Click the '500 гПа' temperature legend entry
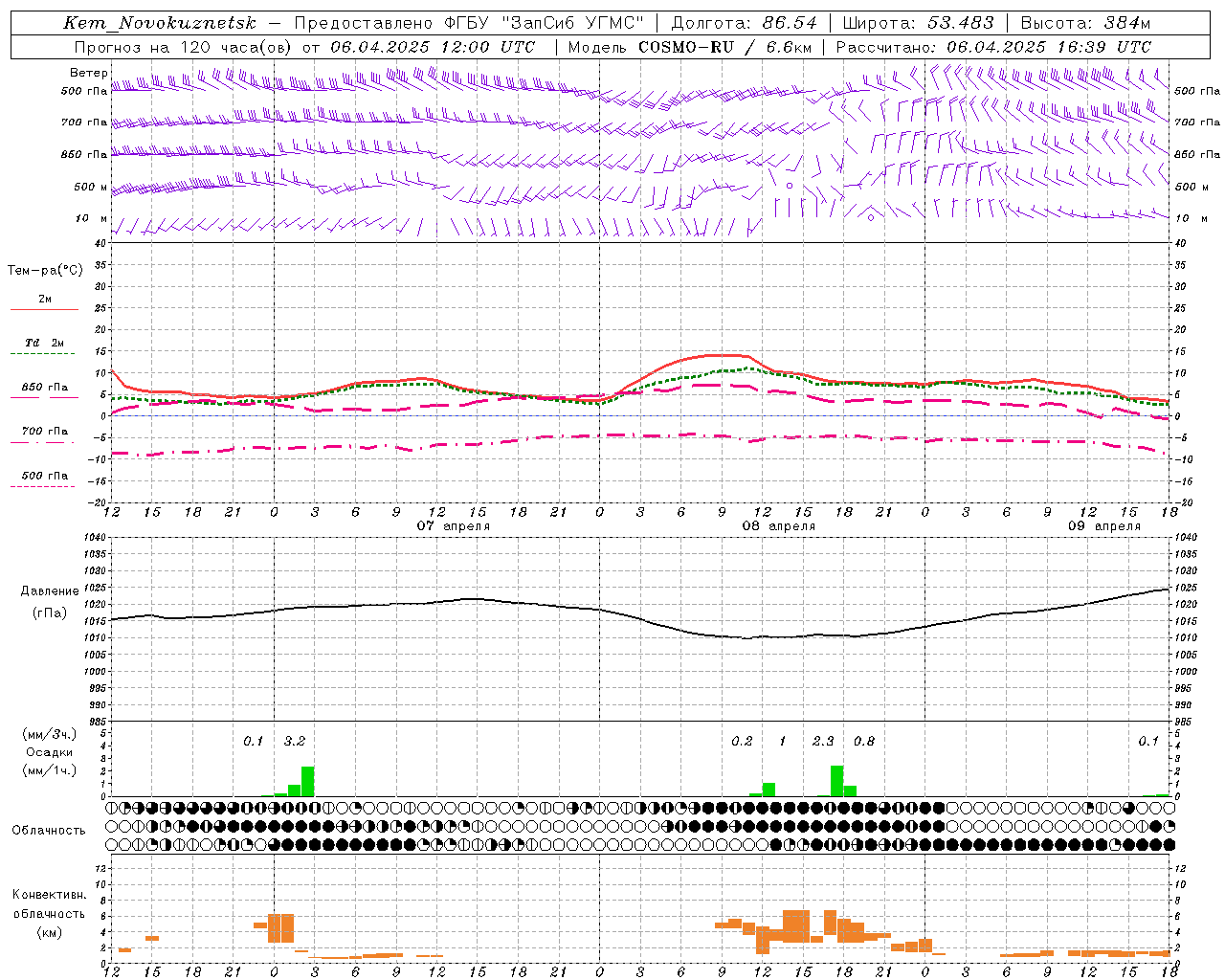This screenshot has width=1225, height=980. (x=45, y=475)
